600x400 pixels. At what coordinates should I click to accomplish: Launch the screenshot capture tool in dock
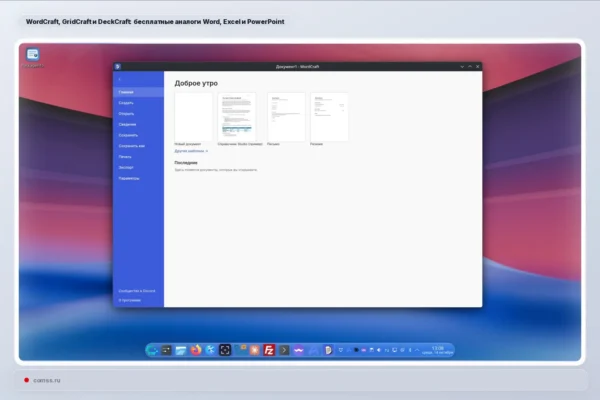pyautogui.click(x=225, y=350)
